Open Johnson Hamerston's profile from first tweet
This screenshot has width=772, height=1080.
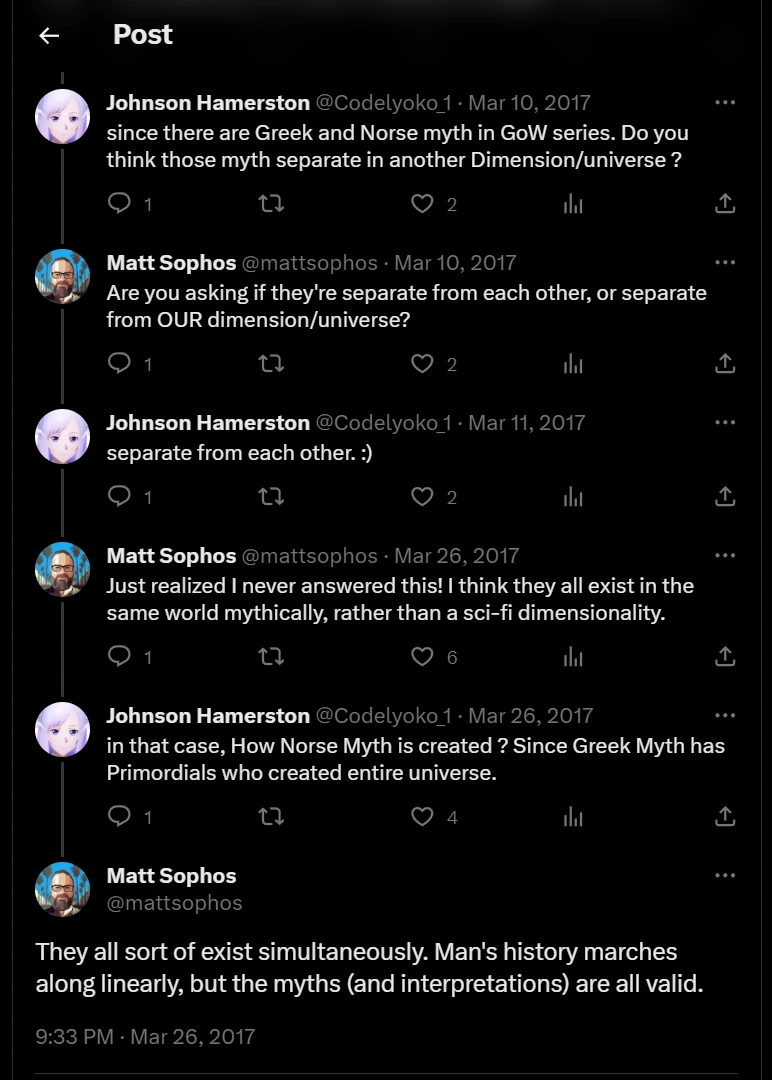[208, 102]
